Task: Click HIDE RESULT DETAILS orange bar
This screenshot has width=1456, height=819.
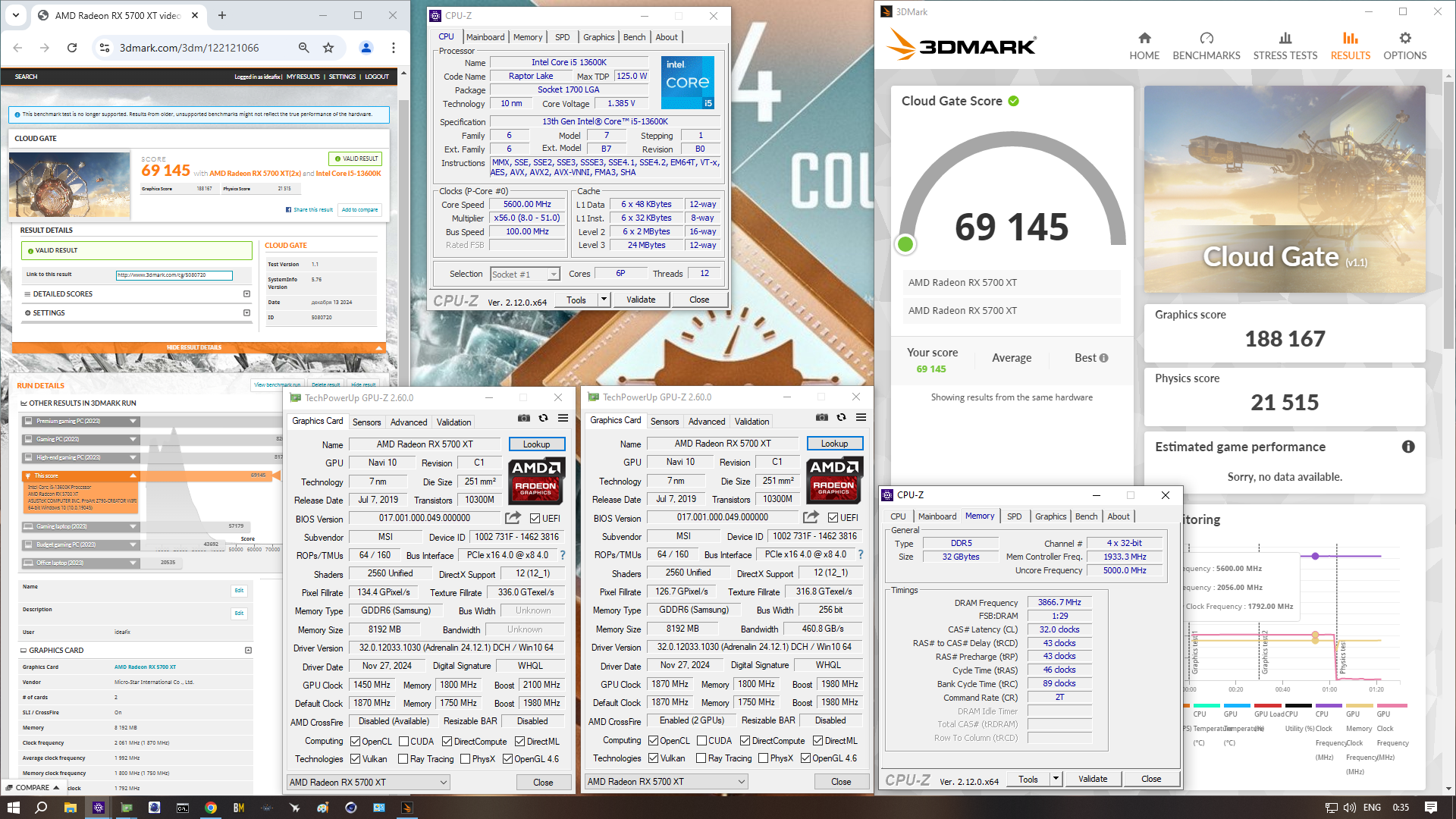Action: click(199, 347)
